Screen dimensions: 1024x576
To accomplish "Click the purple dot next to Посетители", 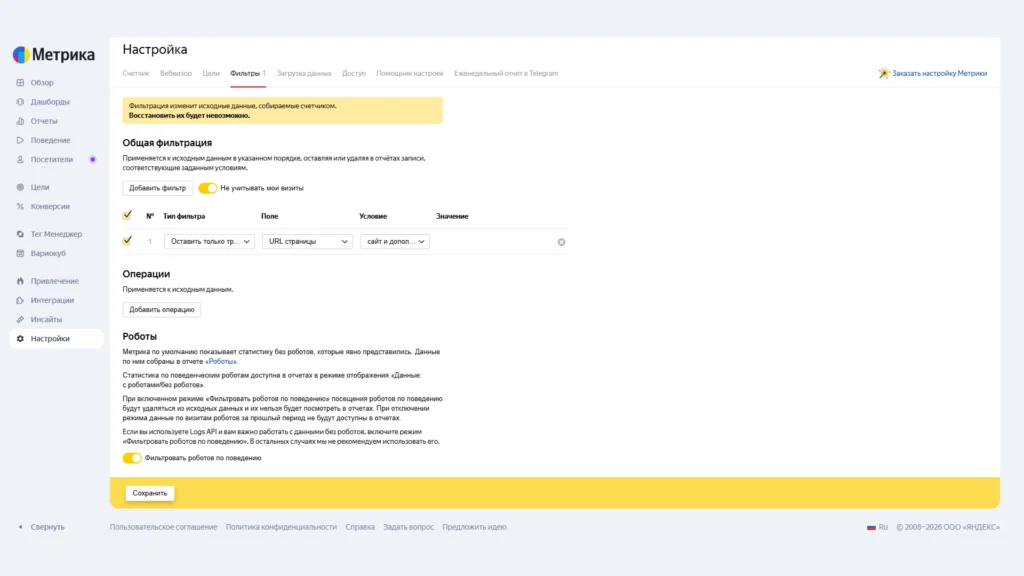I will [x=93, y=159].
